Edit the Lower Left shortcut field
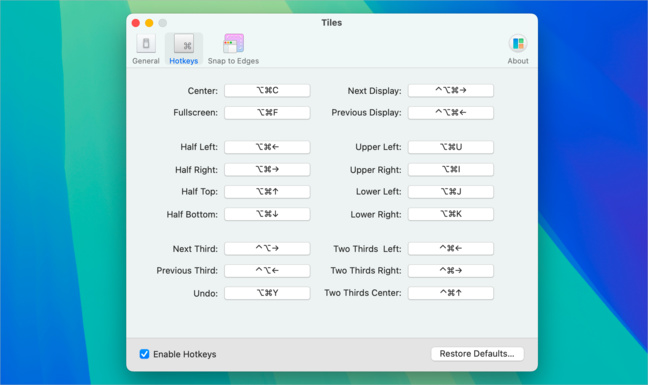The image size is (648, 385). (x=451, y=191)
